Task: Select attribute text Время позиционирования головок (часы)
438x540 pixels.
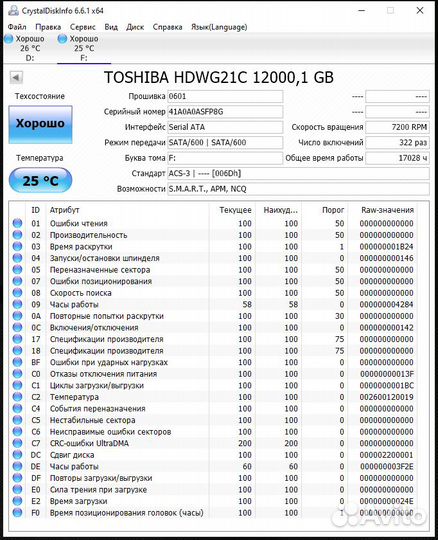Action: pyautogui.click(x=126, y=513)
